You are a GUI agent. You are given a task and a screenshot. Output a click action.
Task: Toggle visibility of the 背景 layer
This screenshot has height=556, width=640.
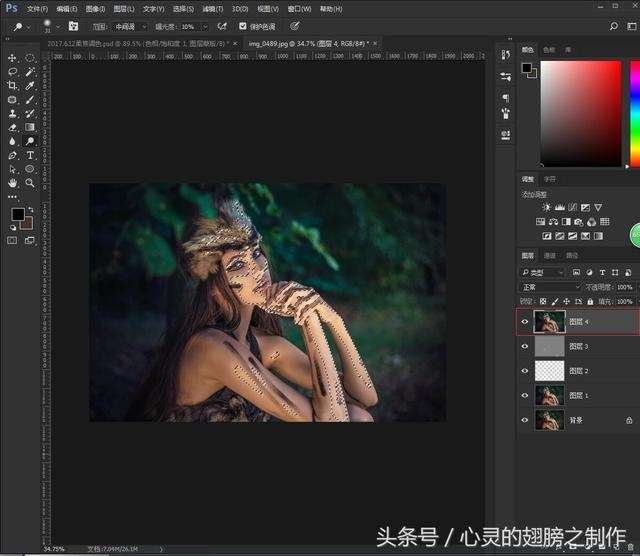525,420
